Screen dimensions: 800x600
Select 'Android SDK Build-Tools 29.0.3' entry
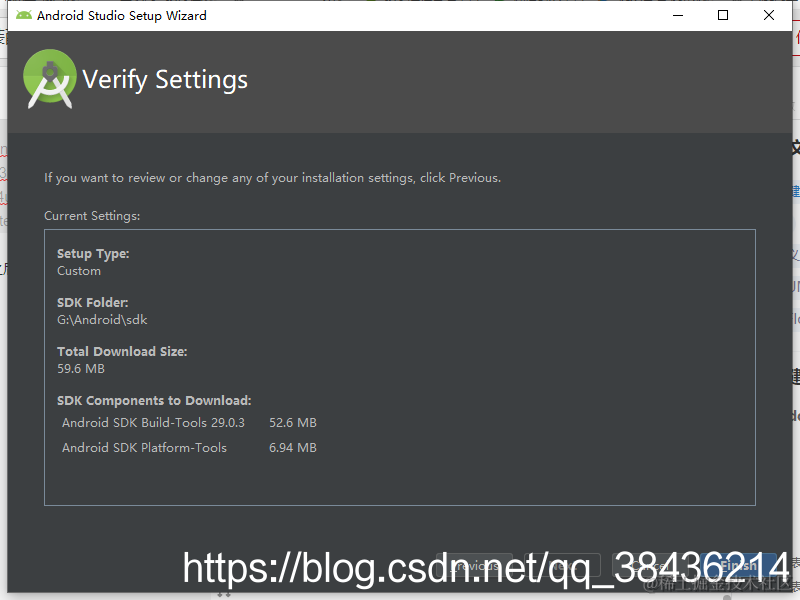pyautogui.click(x=153, y=423)
